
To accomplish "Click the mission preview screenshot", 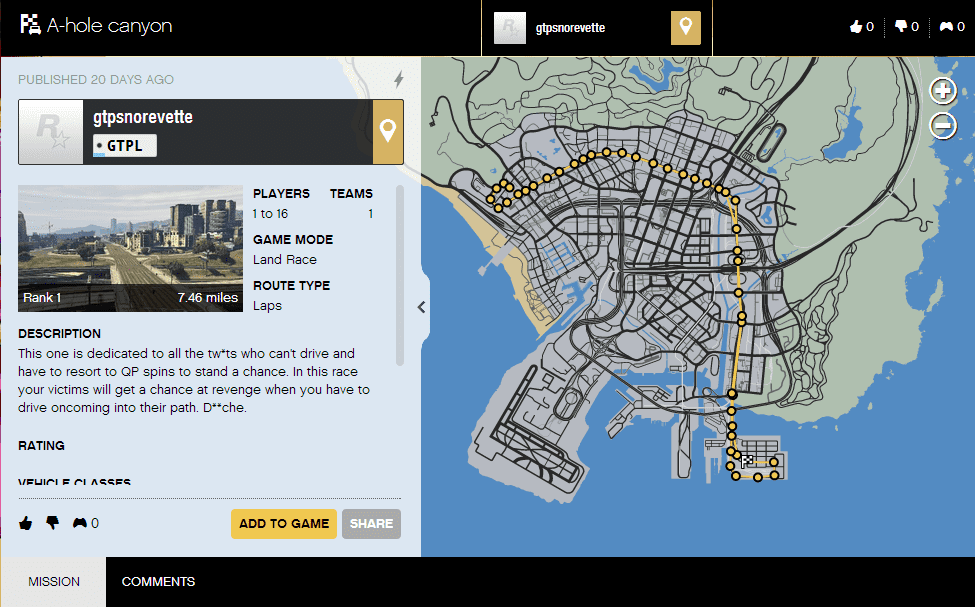I will tap(130, 248).
